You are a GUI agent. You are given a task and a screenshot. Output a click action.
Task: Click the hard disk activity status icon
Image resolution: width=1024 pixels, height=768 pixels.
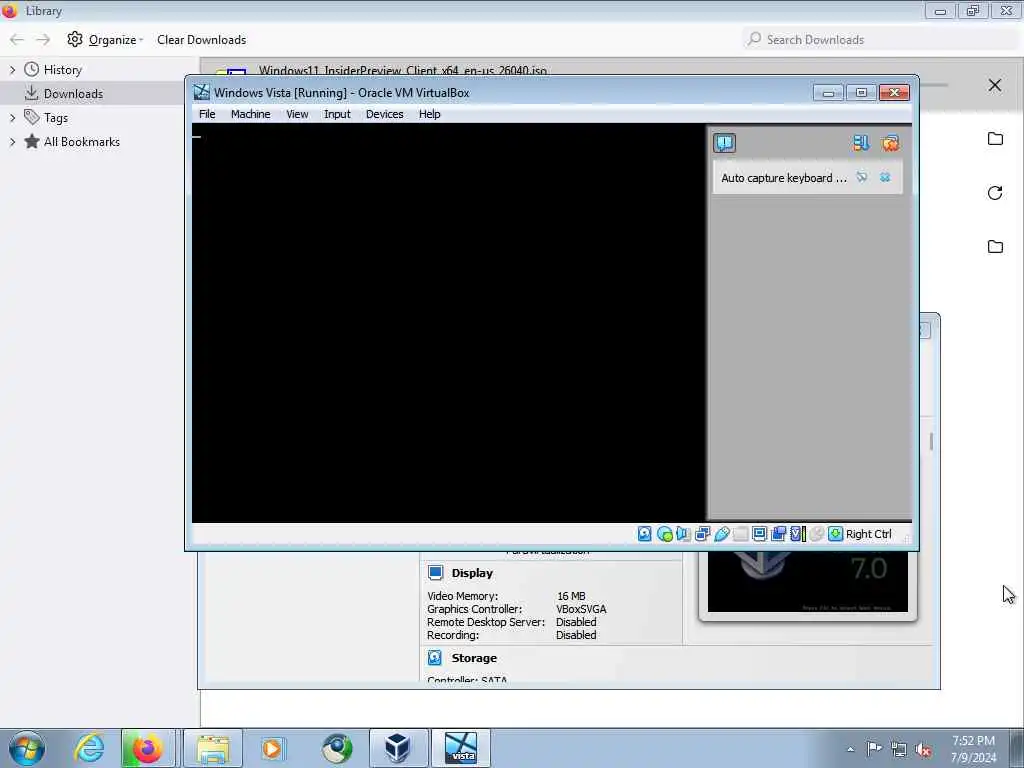coord(645,534)
